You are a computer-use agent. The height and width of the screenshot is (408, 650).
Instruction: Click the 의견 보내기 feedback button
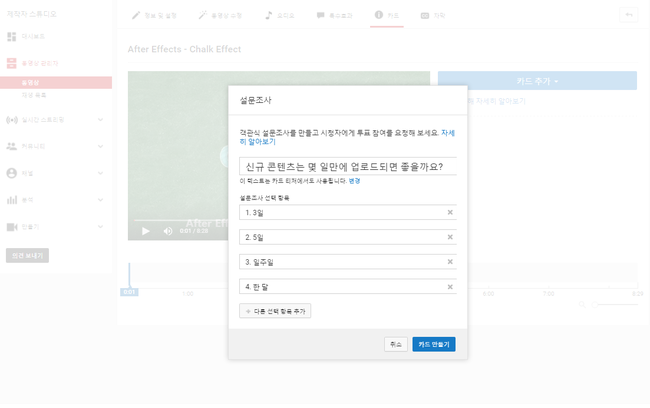27,255
